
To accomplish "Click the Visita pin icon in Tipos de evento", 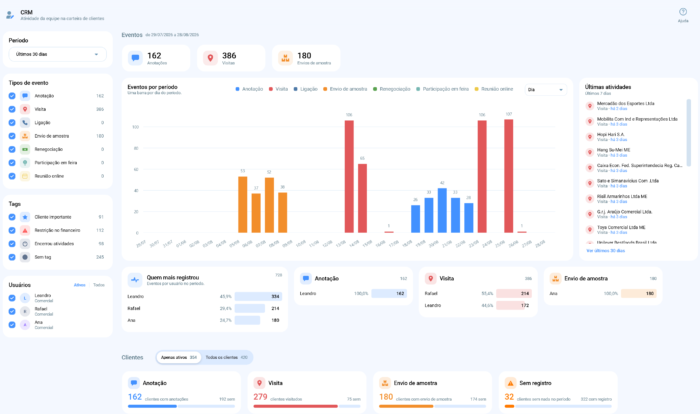I will coord(25,109).
